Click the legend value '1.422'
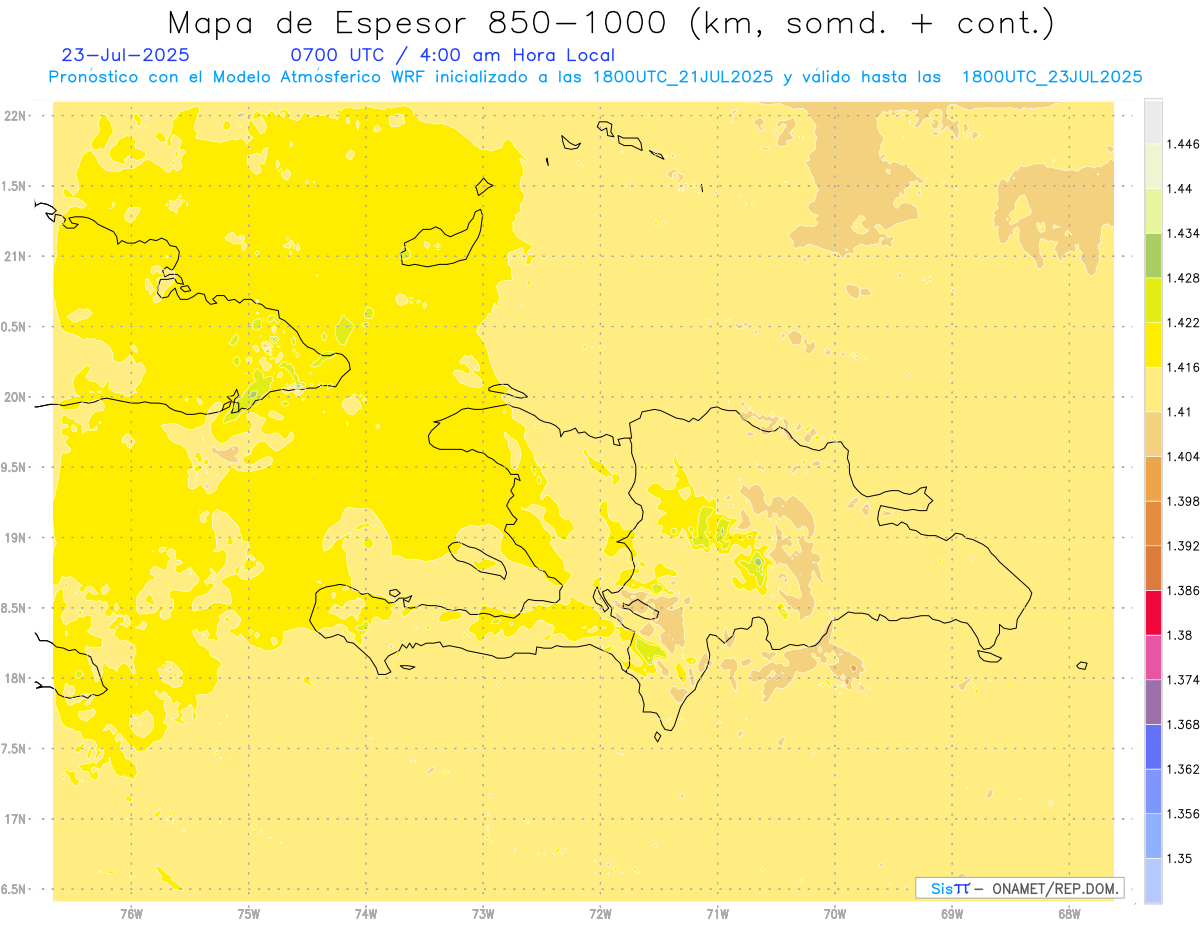This screenshot has width=1200, height=927. (x=1183, y=323)
